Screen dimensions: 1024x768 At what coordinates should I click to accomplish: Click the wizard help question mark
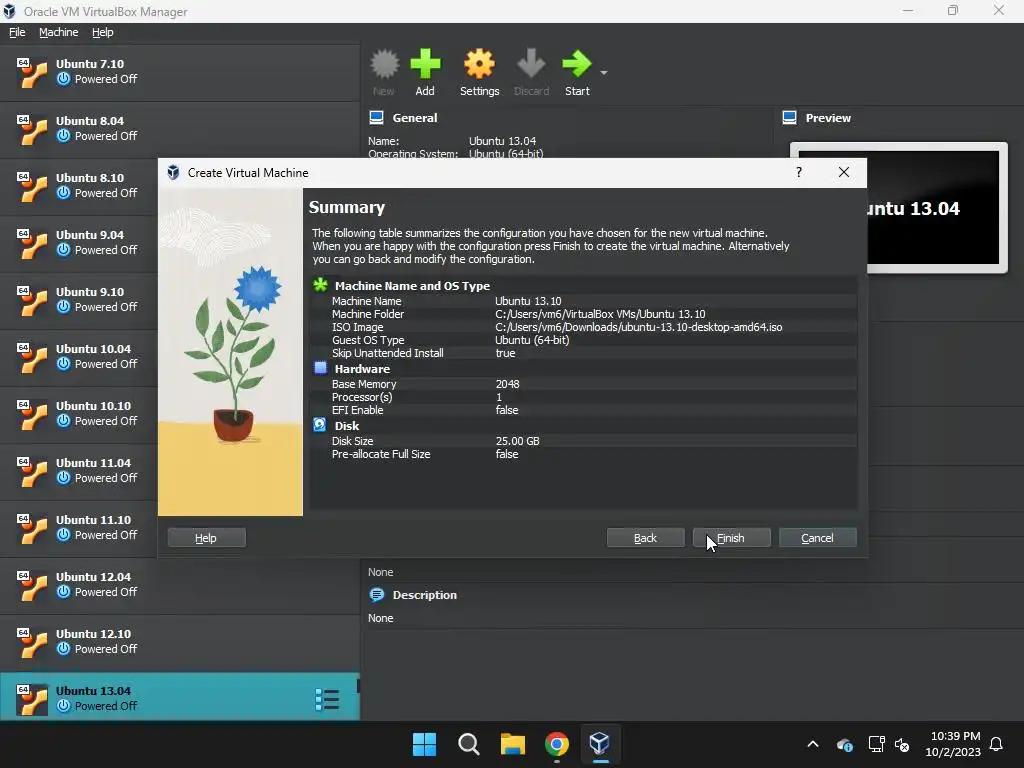(799, 172)
